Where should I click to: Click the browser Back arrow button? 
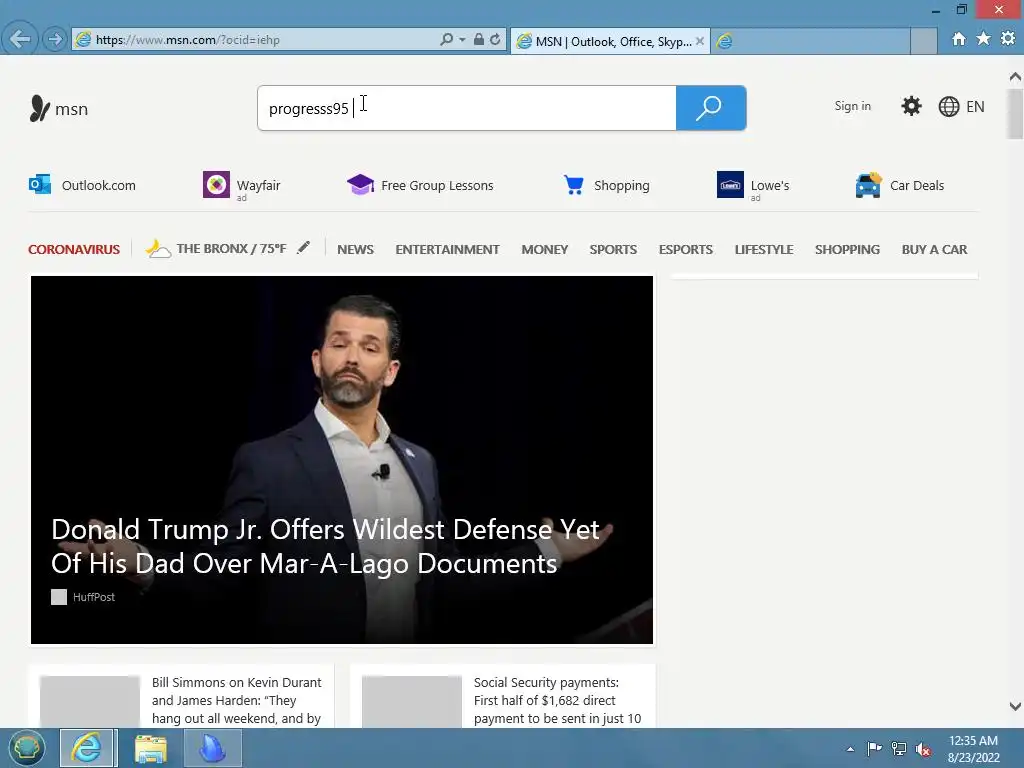[20, 39]
